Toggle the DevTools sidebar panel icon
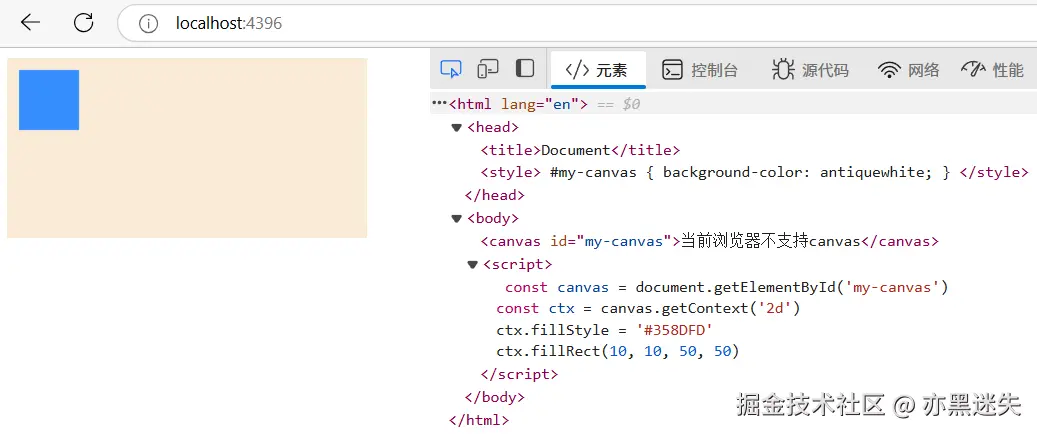 tap(525, 68)
